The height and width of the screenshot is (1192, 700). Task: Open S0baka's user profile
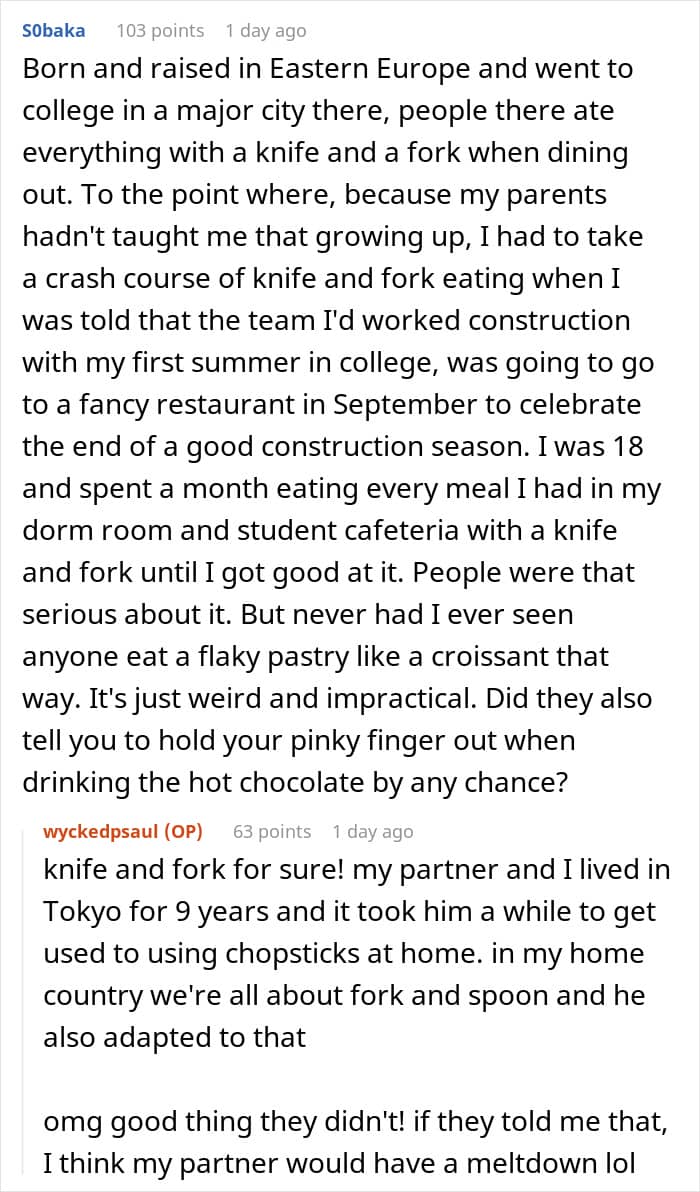click(x=54, y=31)
